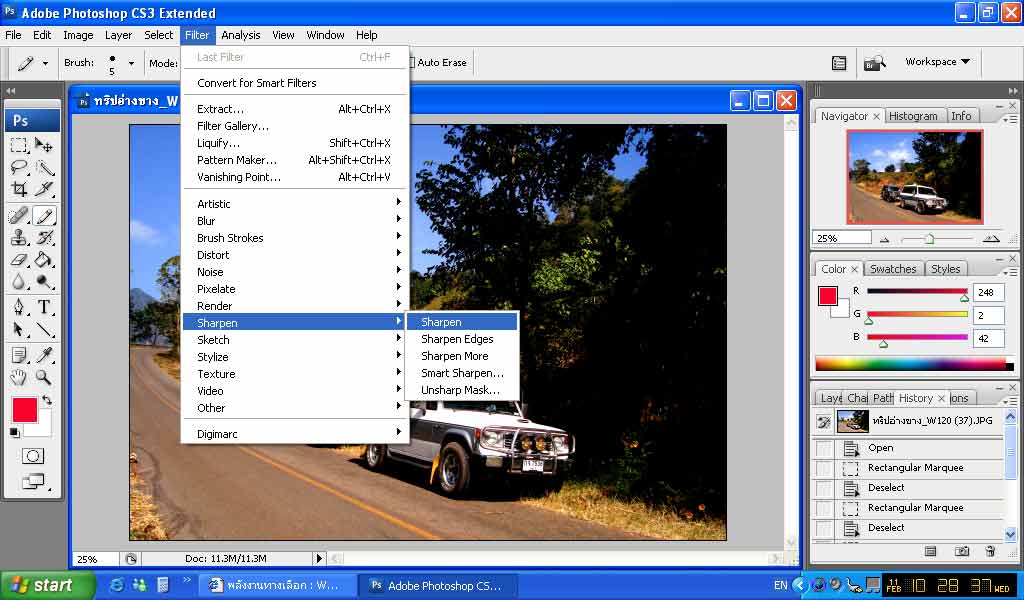Choose the Type tool

click(x=45, y=307)
